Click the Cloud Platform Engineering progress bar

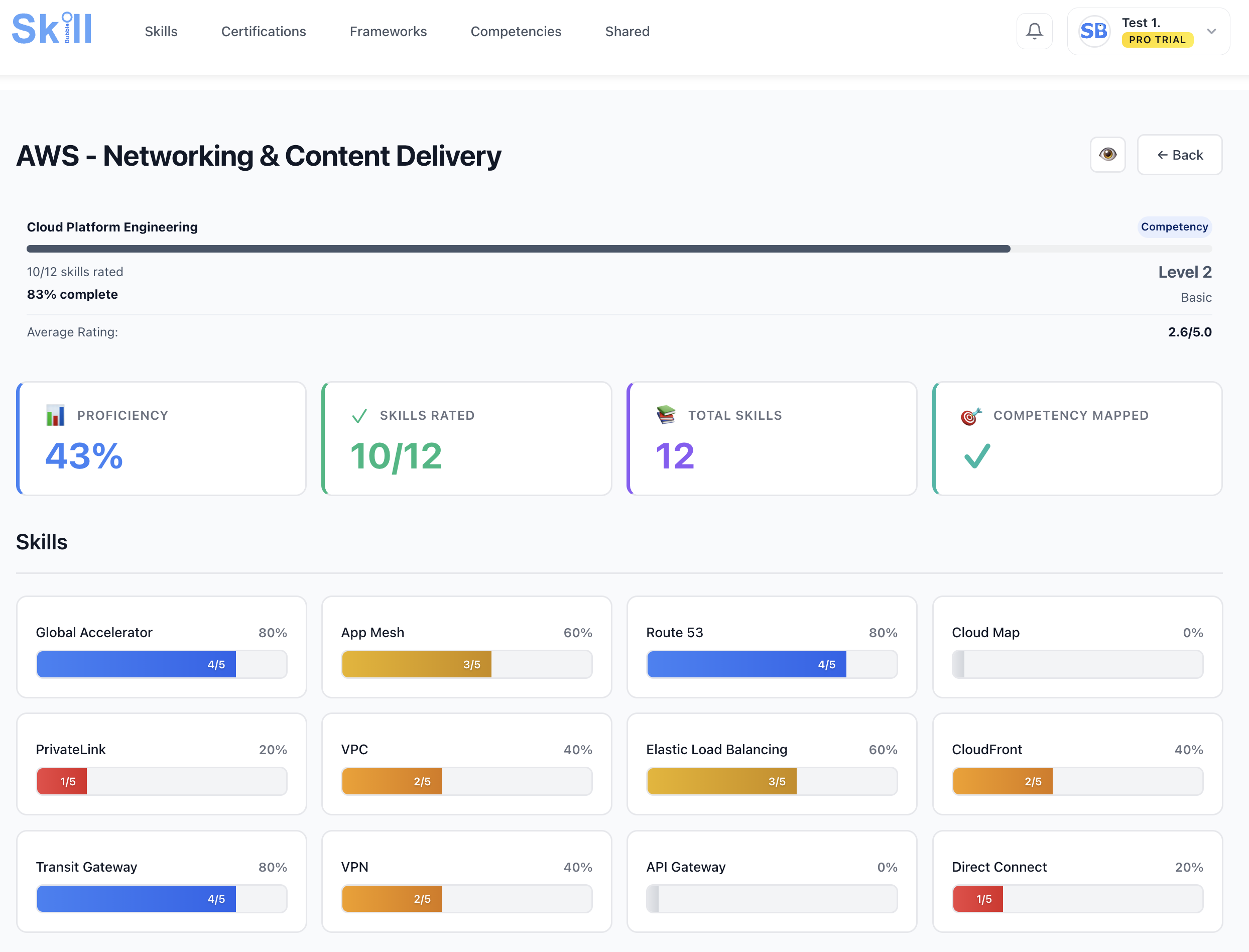tap(619, 249)
